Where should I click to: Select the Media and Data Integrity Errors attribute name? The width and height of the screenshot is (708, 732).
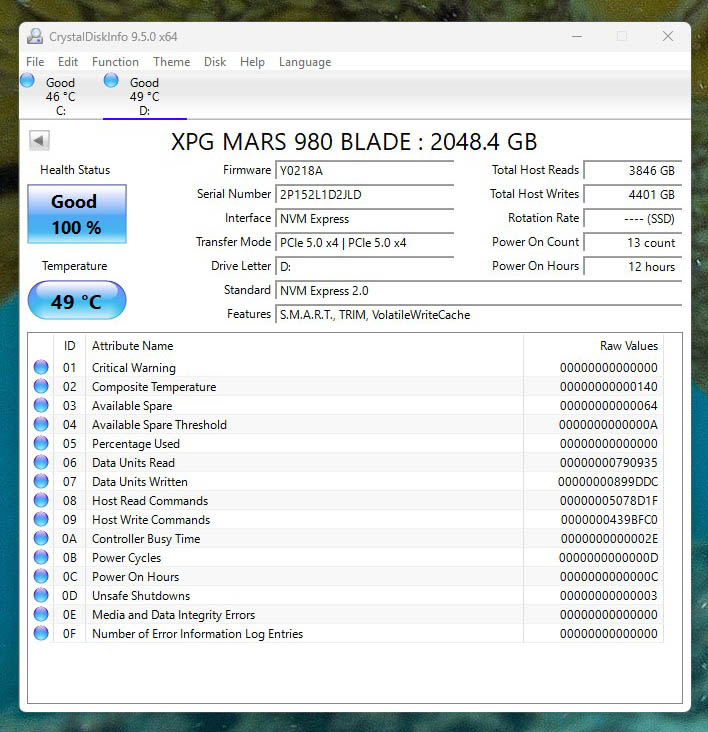click(174, 615)
